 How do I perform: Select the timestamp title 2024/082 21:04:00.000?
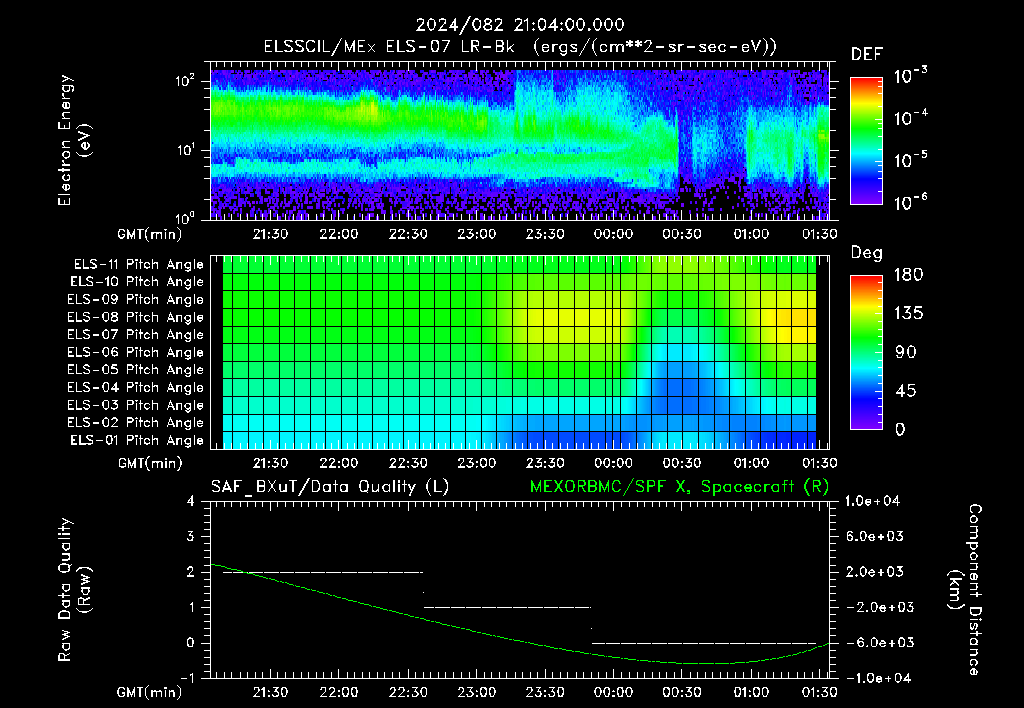[x=520, y=25]
